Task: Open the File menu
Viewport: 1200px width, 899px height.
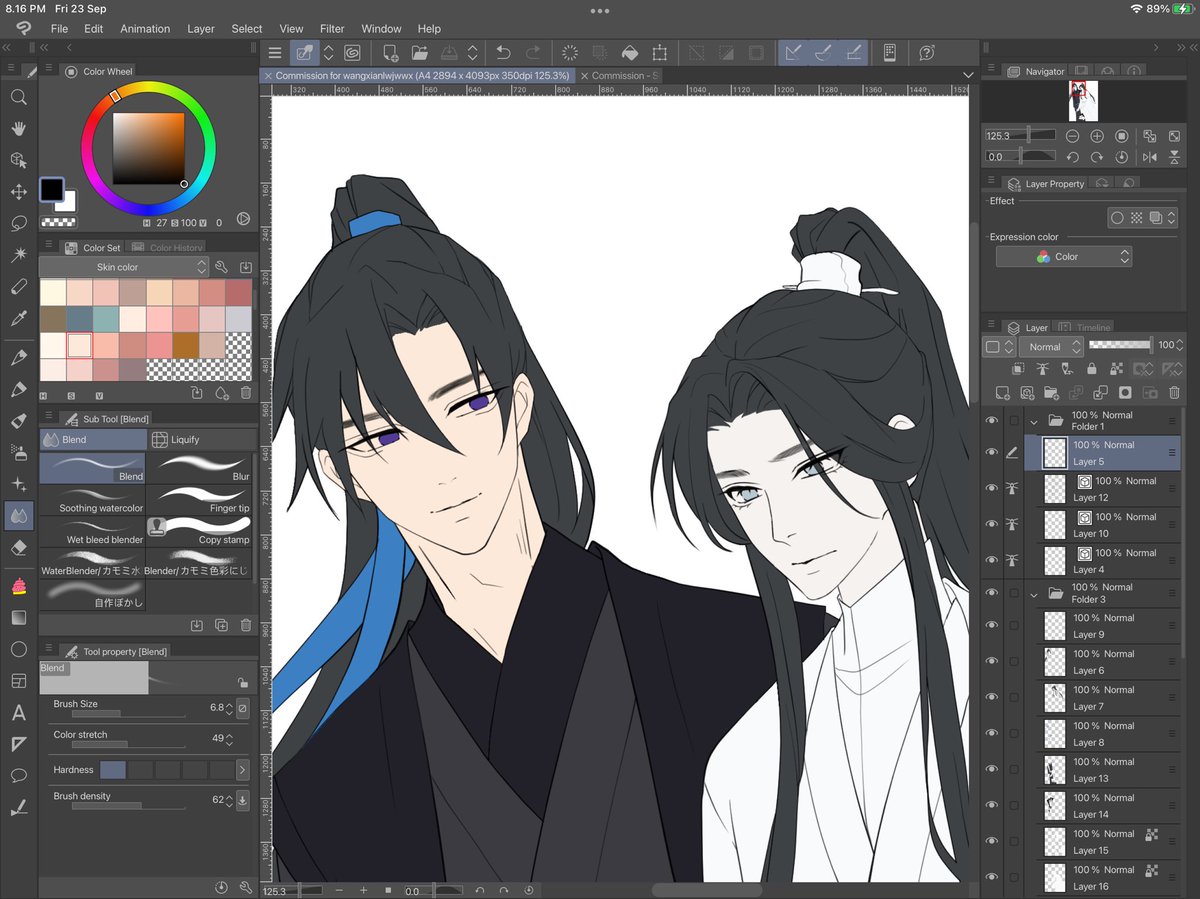Action: [59, 29]
